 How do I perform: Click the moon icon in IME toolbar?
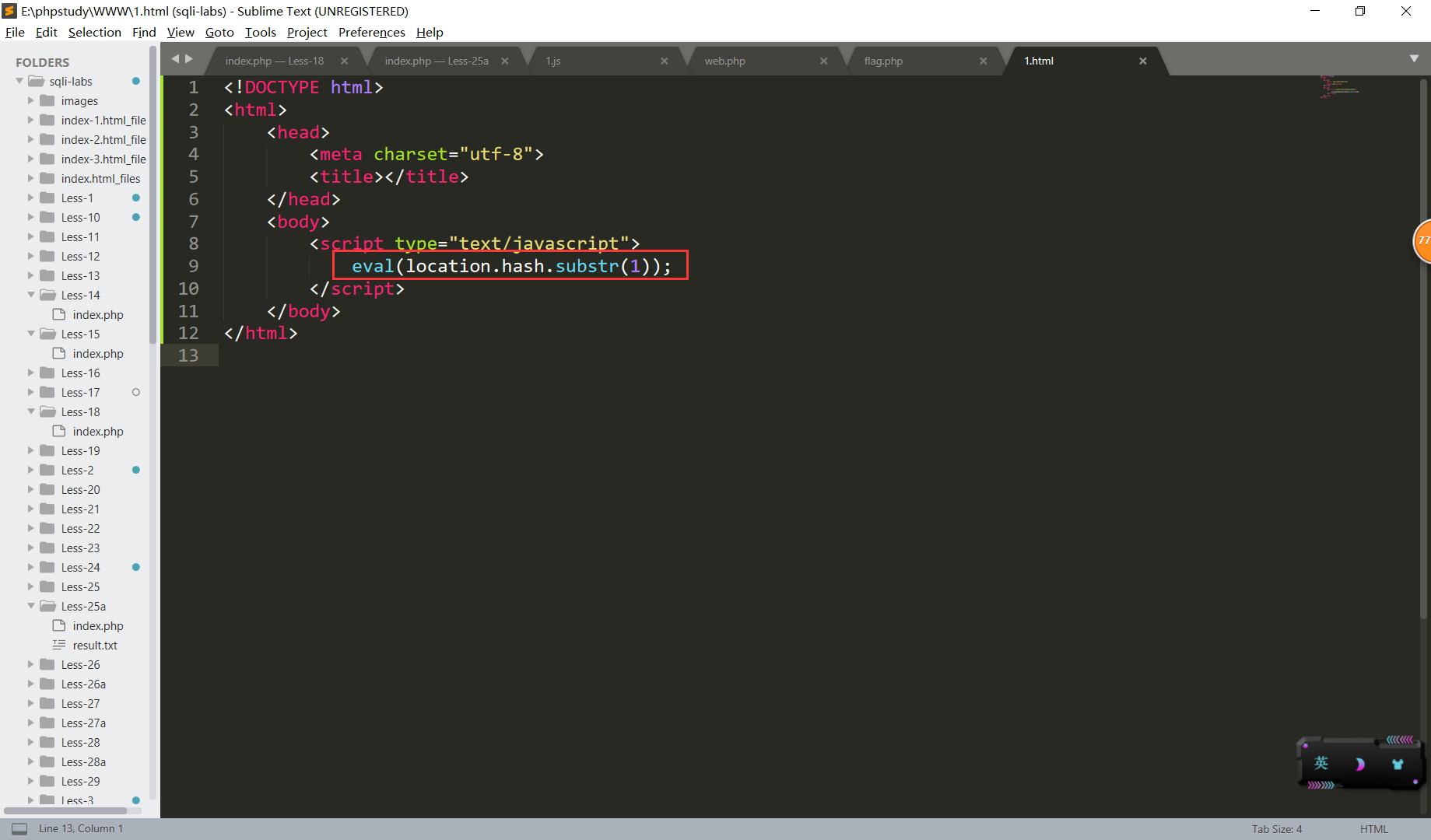click(x=1359, y=765)
